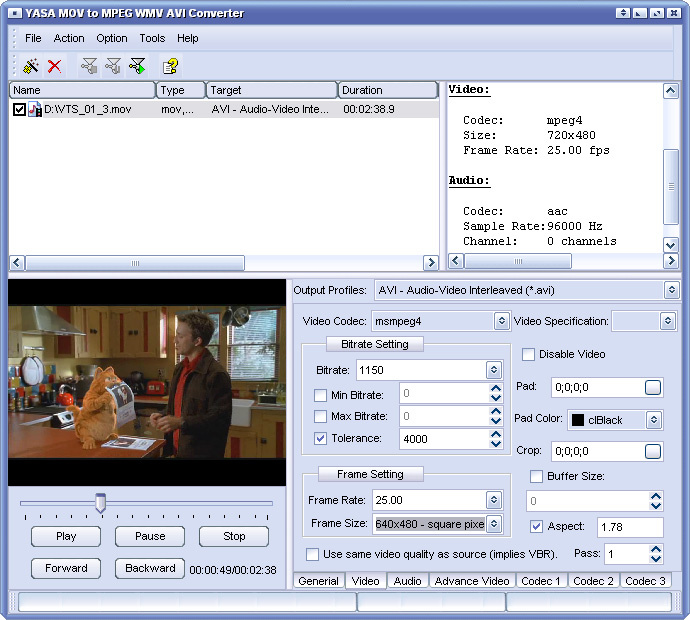Click the green start conversion toolbar icon
Viewport: 690px width, 620px height.
pyautogui.click(x=138, y=66)
